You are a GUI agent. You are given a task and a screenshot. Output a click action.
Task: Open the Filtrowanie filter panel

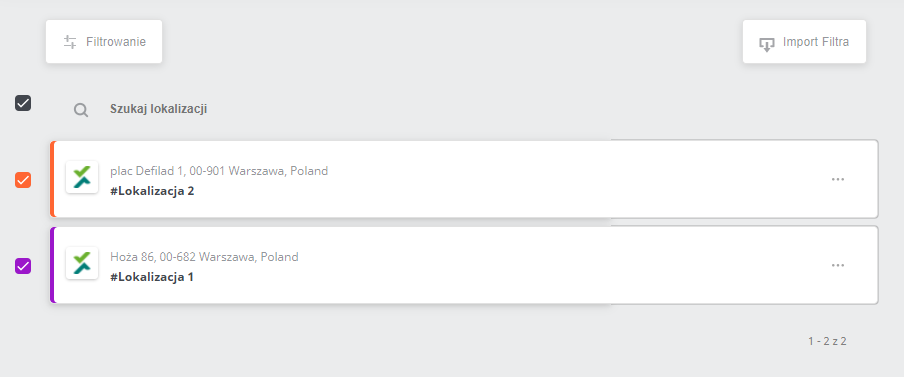(x=104, y=42)
